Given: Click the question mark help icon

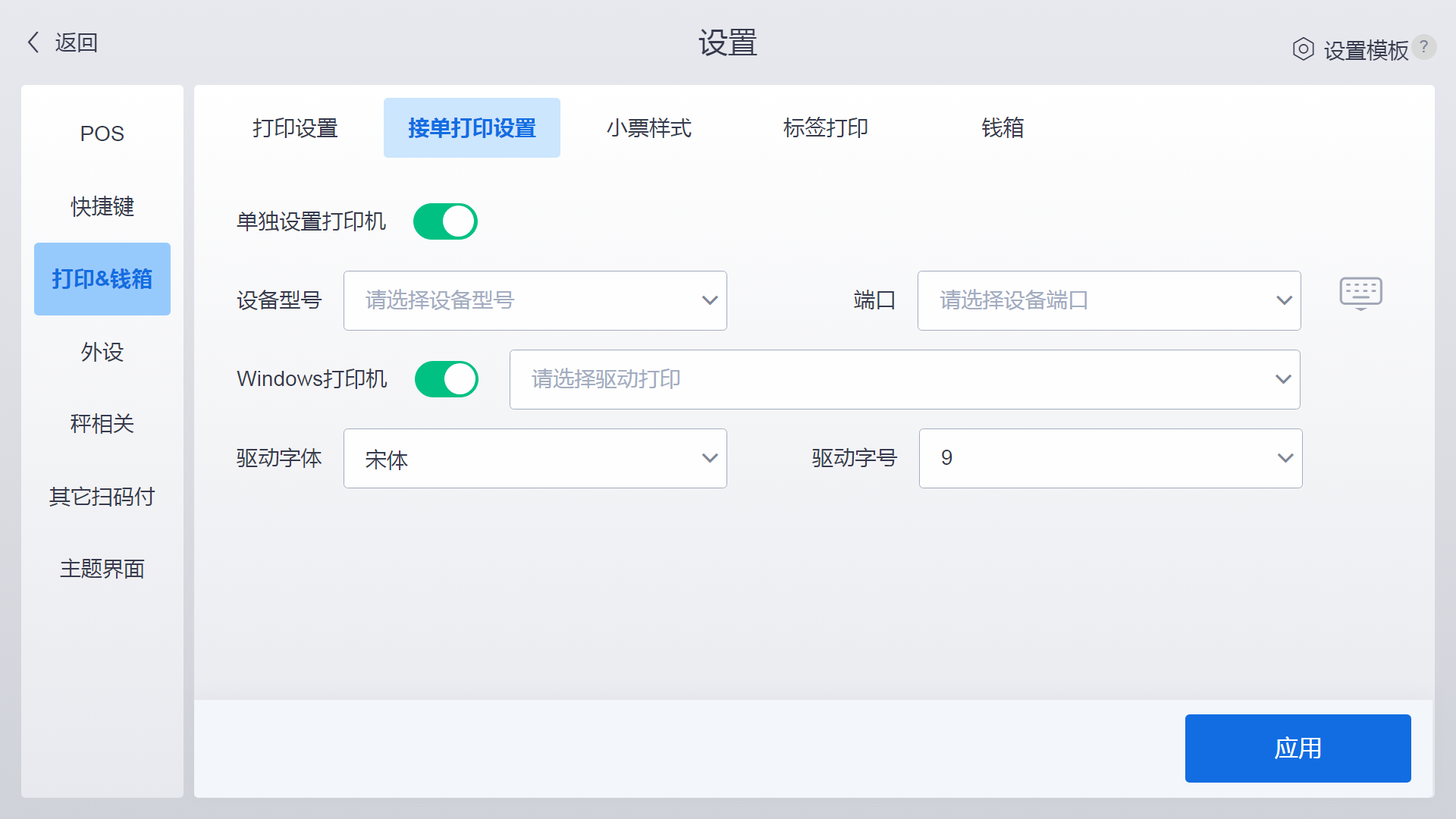Looking at the screenshot, I should click(x=1424, y=47).
